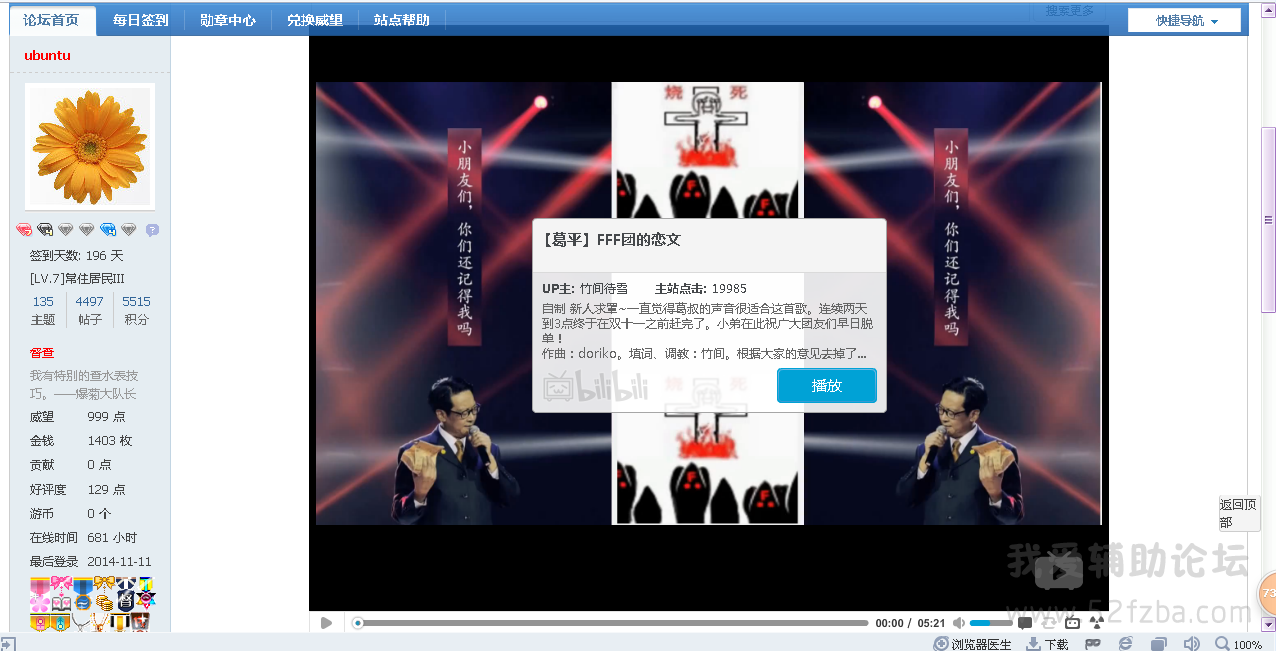
Task: Click the star with lips medal badge
Action: [146, 594]
